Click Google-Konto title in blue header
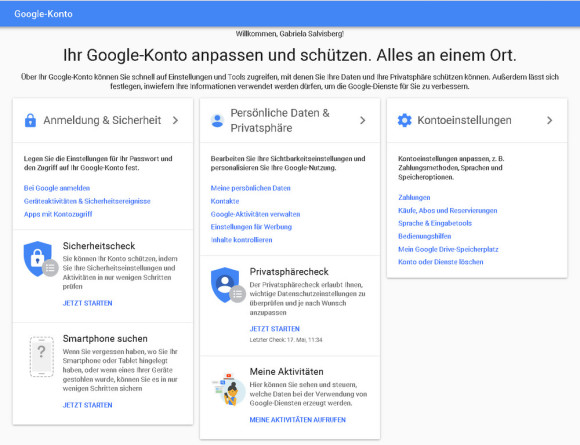 (43, 14)
